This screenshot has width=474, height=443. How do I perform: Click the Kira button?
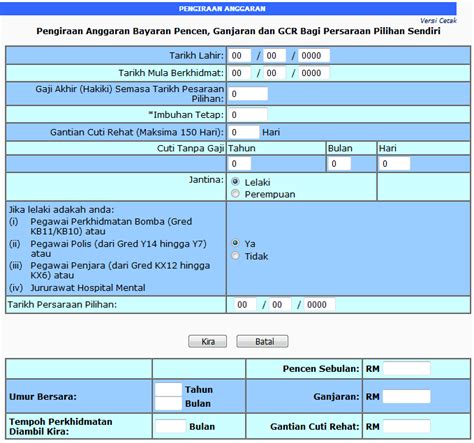[207, 341]
